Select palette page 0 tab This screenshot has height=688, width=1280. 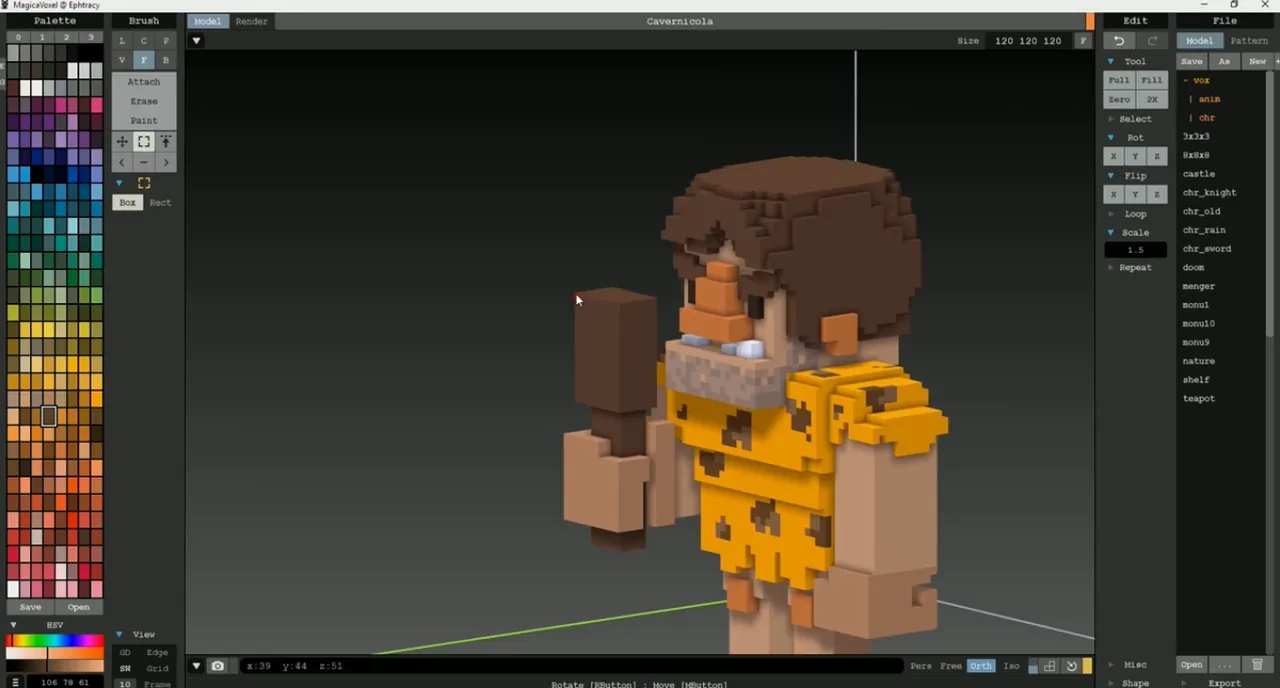point(18,37)
